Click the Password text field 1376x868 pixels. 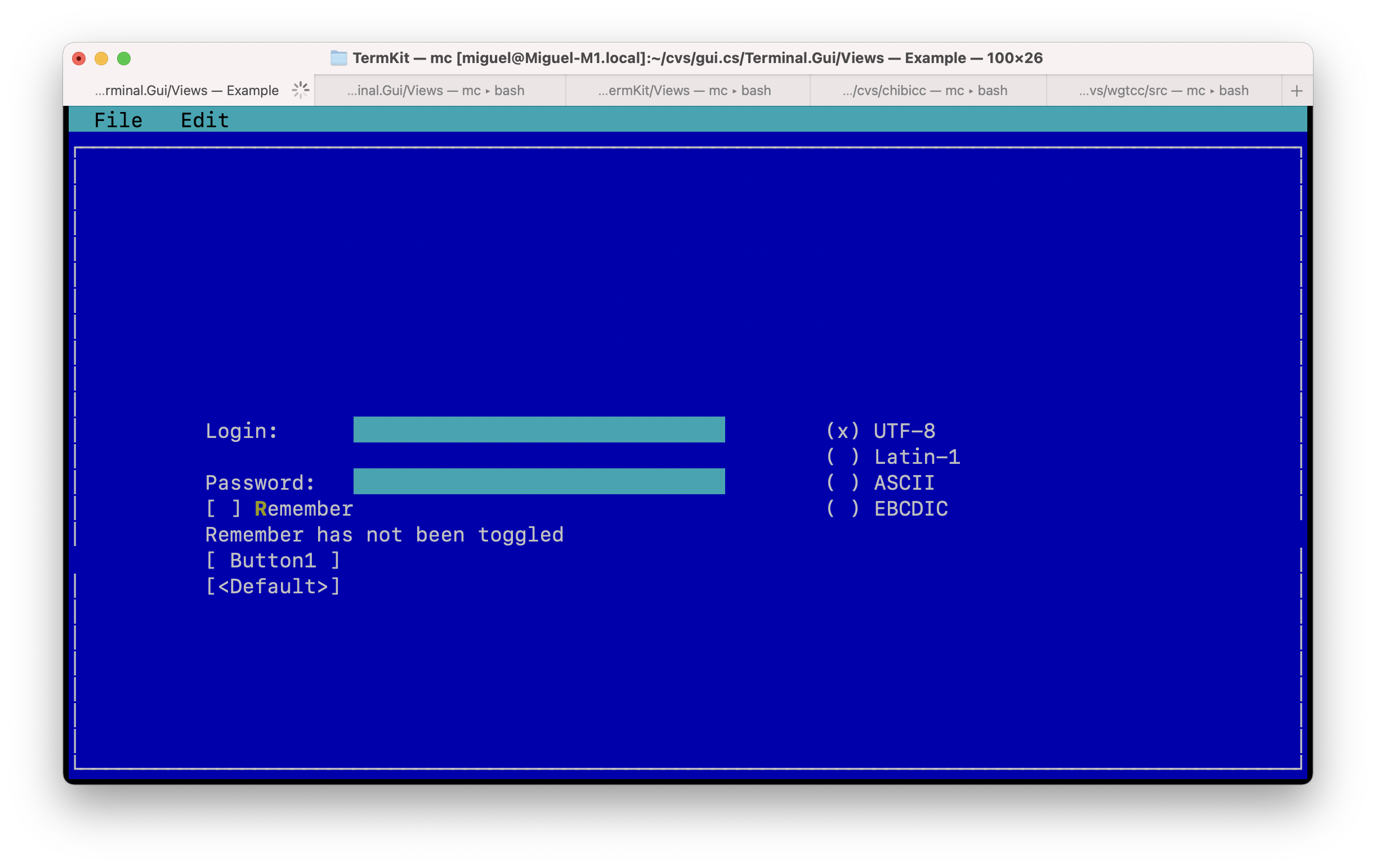(x=538, y=482)
